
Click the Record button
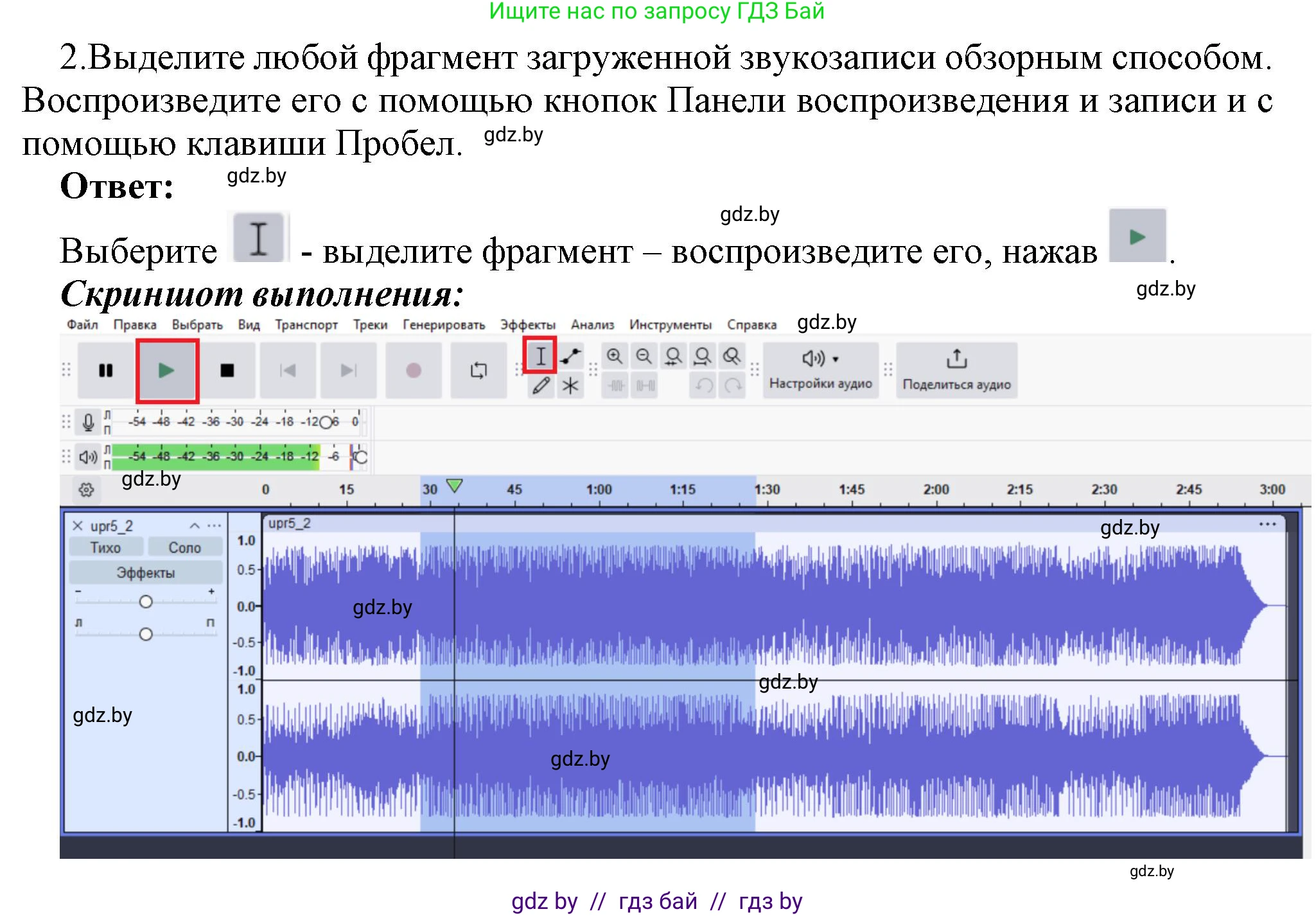[x=413, y=371]
